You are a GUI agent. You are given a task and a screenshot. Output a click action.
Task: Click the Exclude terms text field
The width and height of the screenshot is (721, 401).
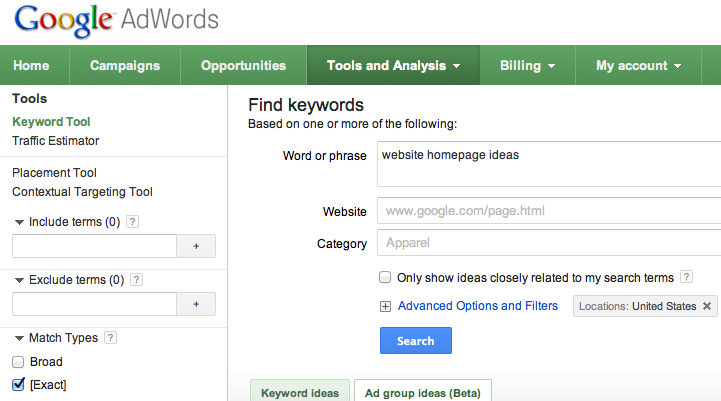point(94,304)
